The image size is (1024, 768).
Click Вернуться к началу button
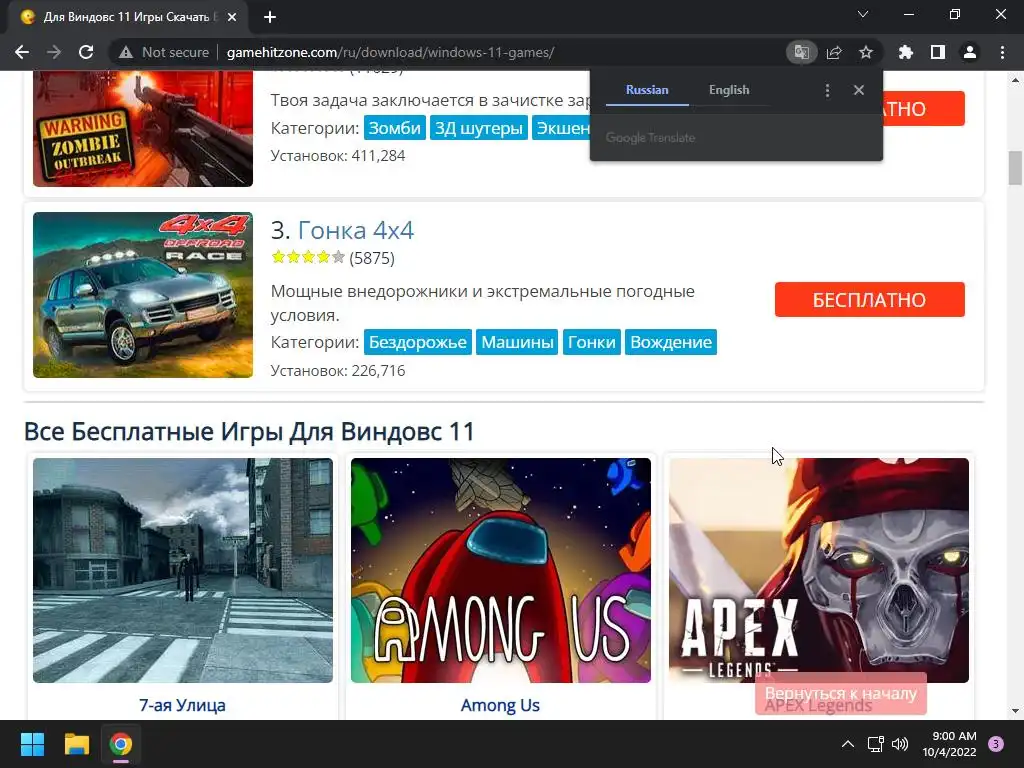pos(840,694)
